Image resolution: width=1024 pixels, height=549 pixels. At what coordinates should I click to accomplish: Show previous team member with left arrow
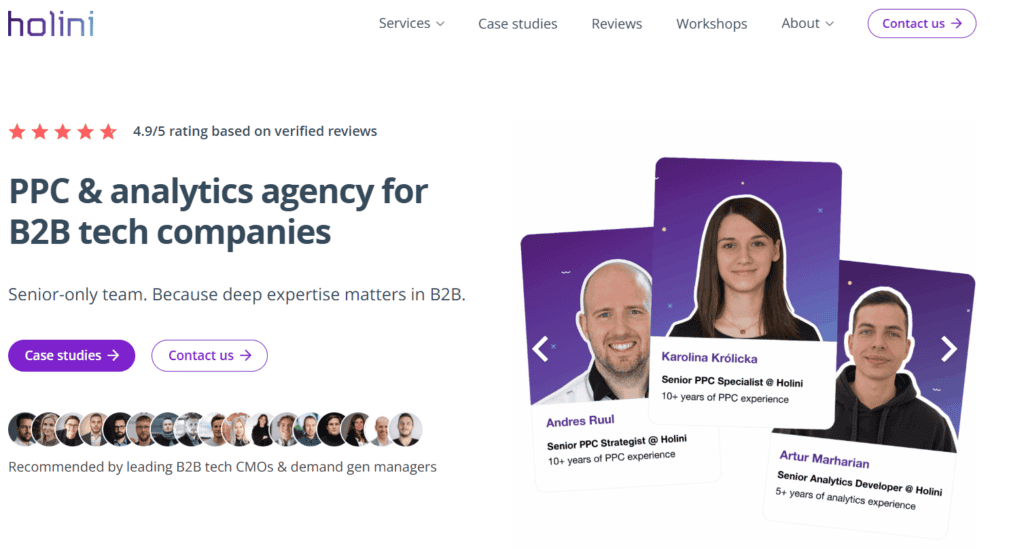click(x=541, y=349)
